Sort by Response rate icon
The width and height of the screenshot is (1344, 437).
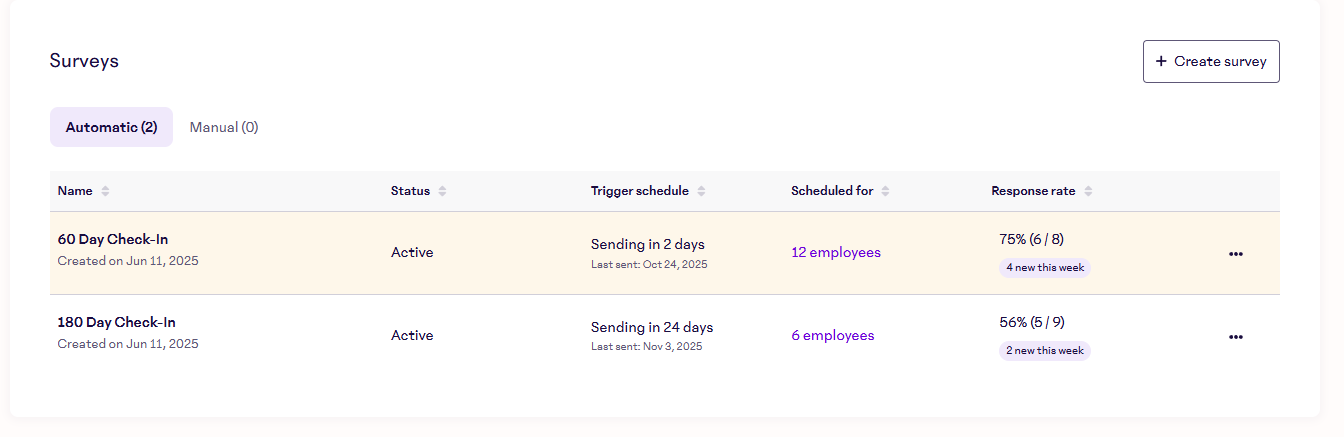(1088, 191)
